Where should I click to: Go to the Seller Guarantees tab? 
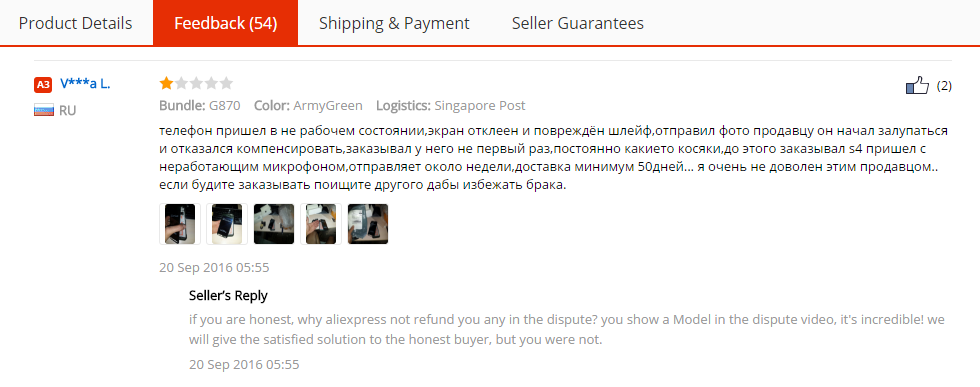click(578, 23)
